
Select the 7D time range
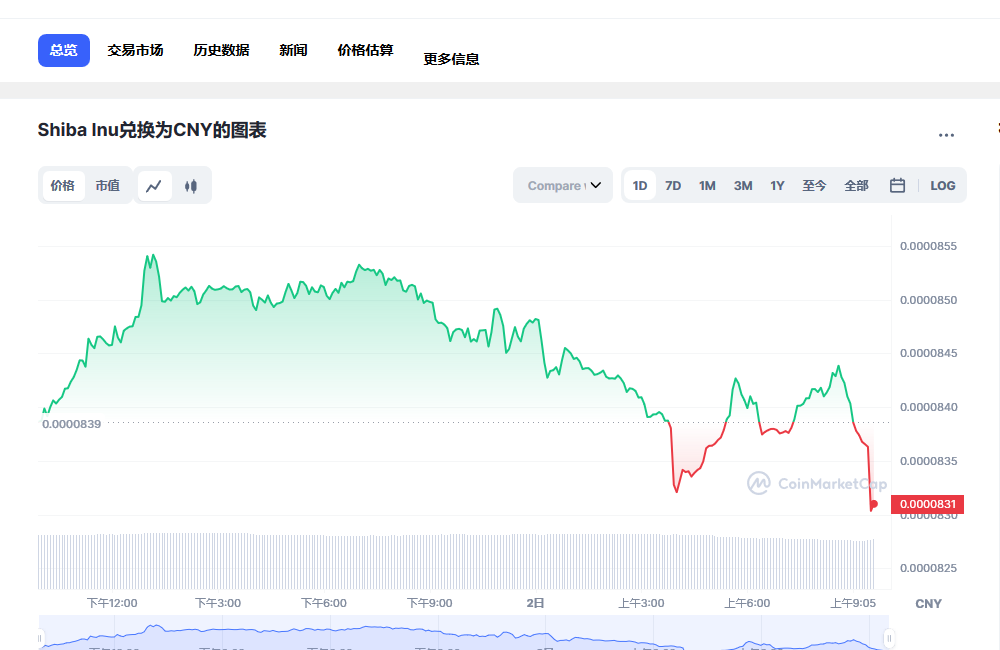(672, 185)
